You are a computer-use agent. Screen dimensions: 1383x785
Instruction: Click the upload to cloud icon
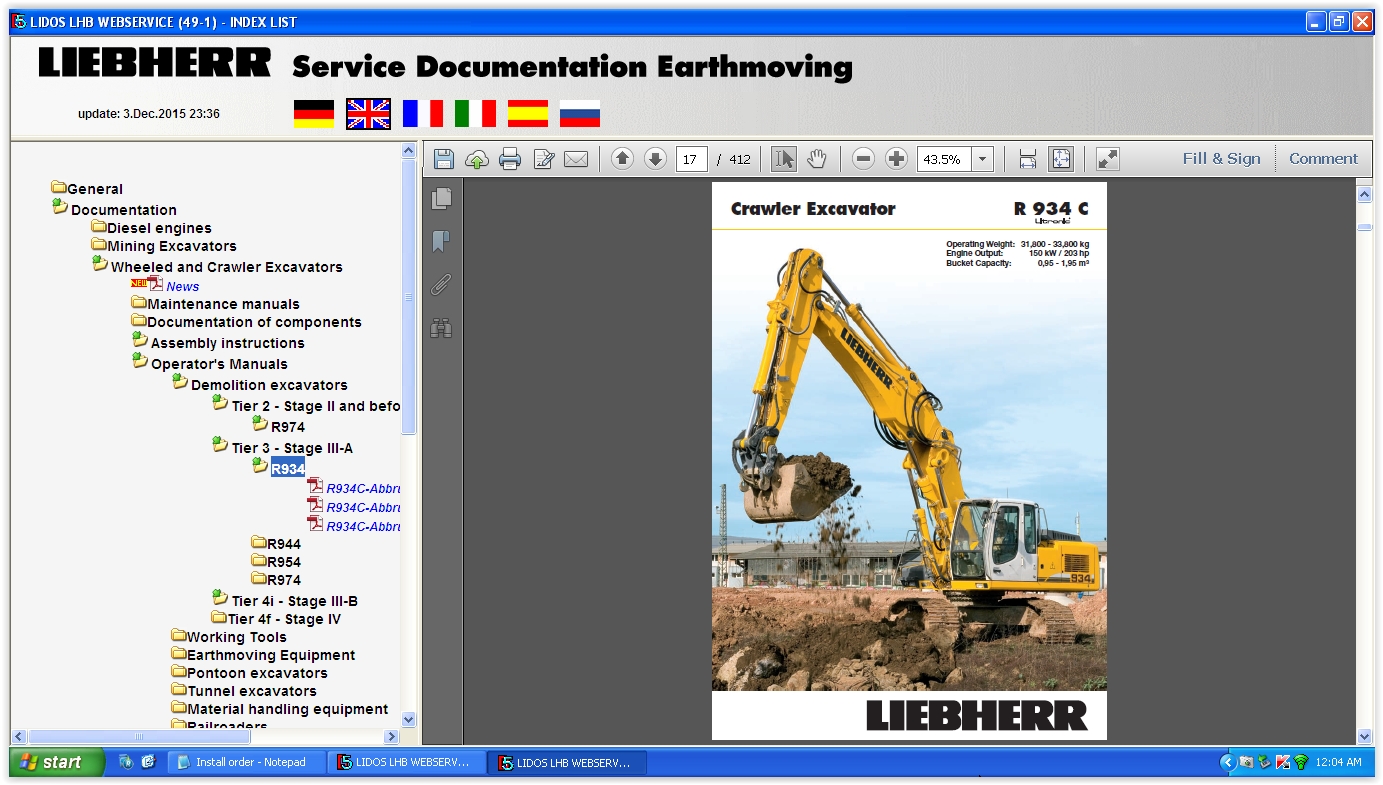477,159
